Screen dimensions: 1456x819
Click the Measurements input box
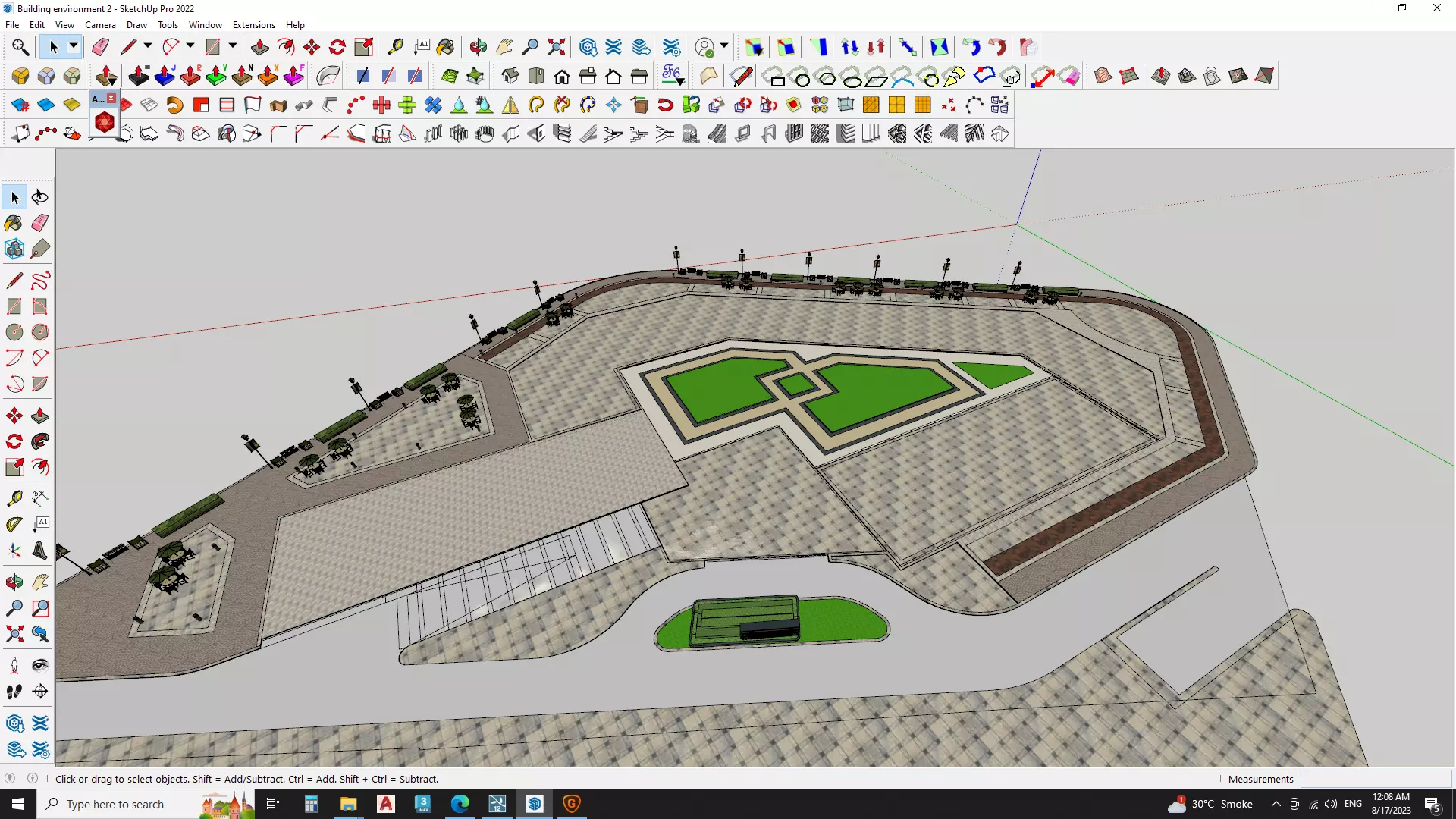point(1375,779)
